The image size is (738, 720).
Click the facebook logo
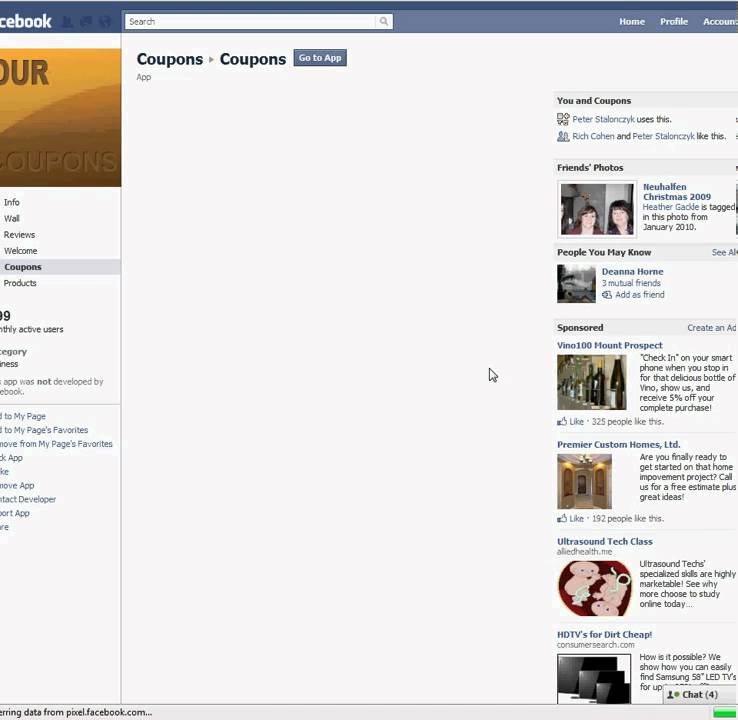point(25,21)
